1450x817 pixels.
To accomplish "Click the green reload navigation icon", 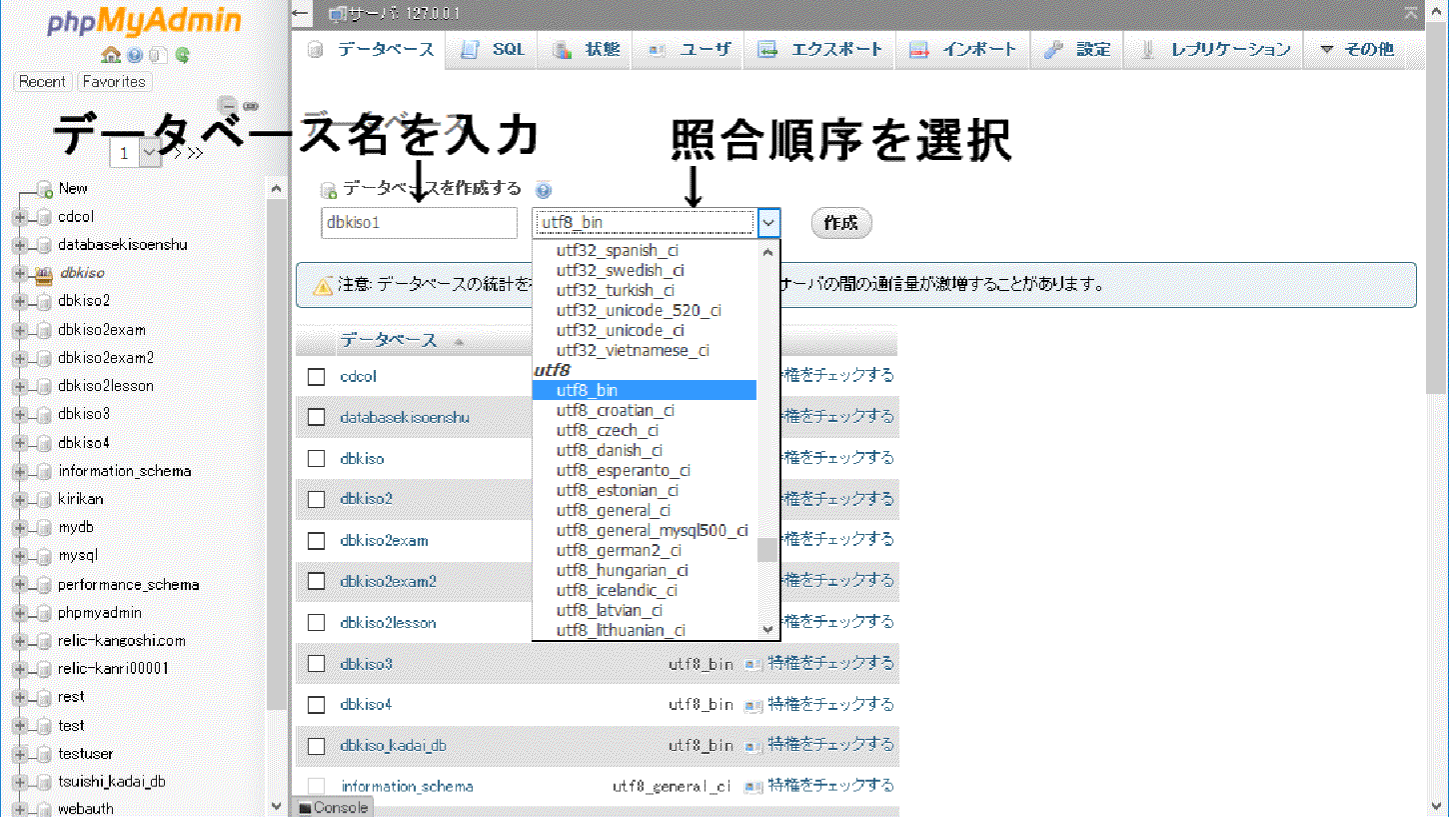I will click(182, 56).
